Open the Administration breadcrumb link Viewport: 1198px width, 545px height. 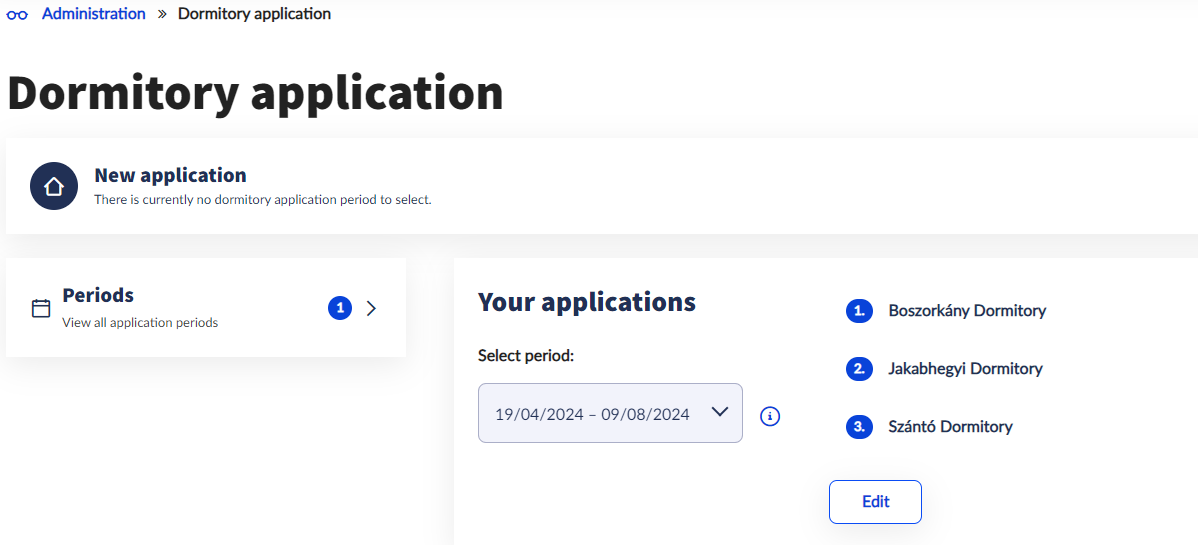[x=93, y=14]
